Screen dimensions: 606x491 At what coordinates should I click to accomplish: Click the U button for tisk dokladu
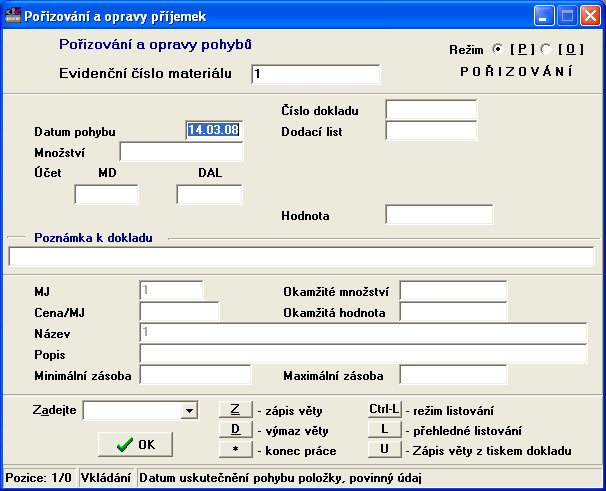point(385,449)
